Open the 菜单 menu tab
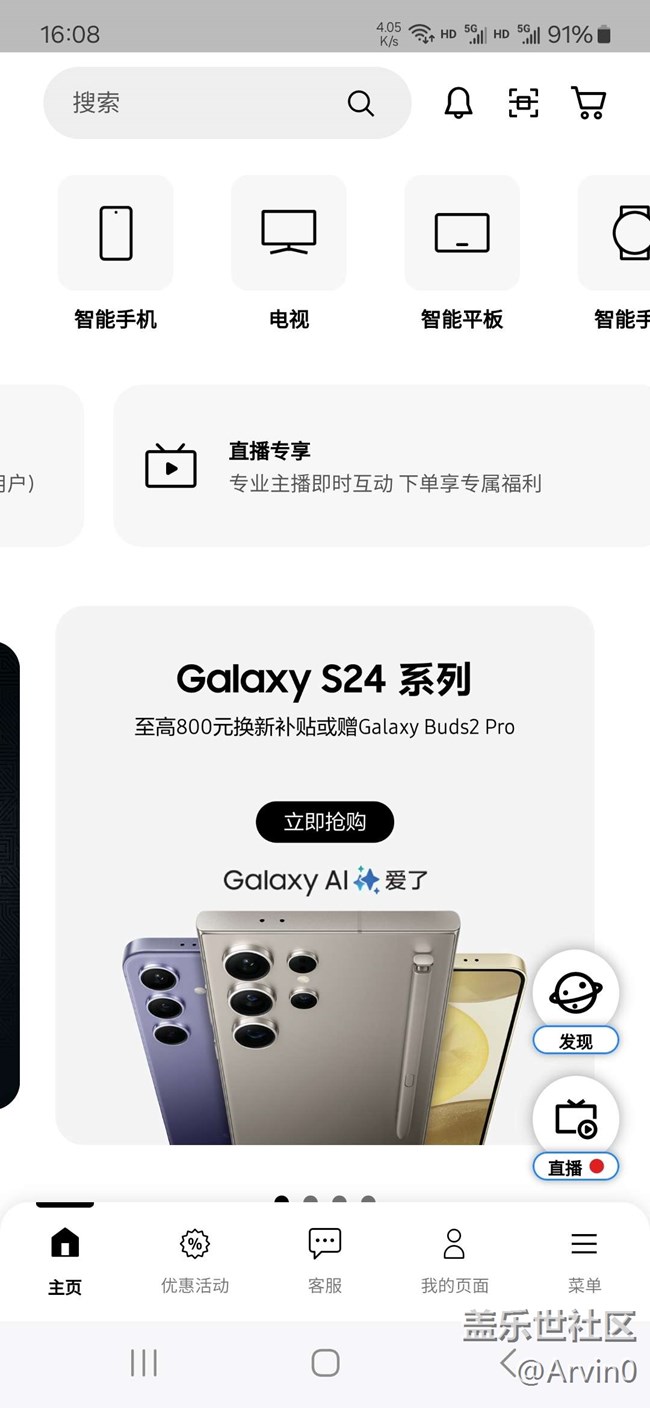The image size is (650, 1408). click(585, 1261)
